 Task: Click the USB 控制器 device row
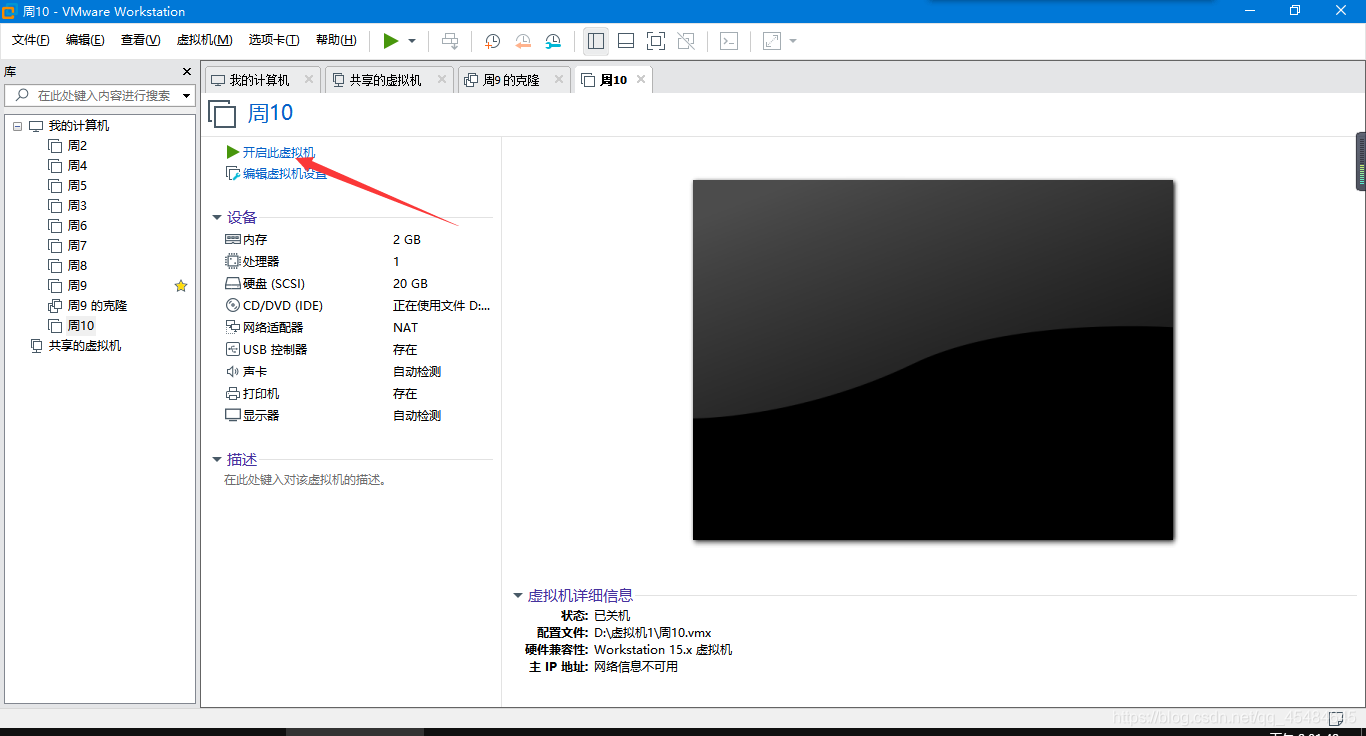[x=359, y=350]
